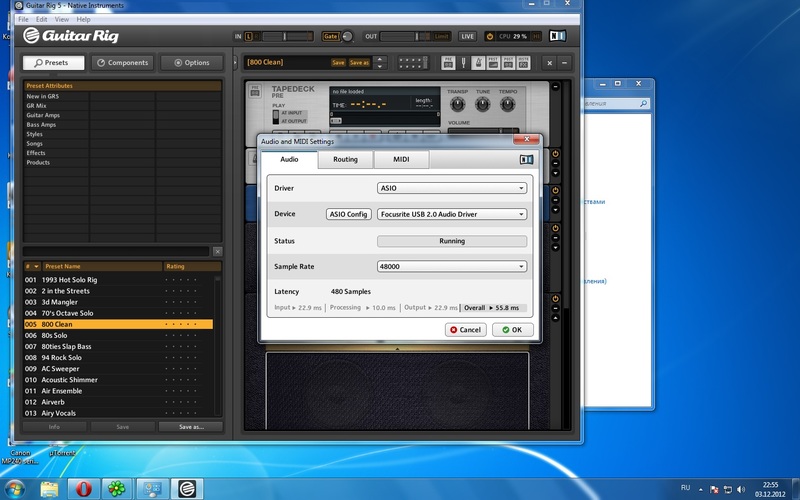The image size is (800, 500).
Task: Step to next preset with down arrow
Action: [379, 66]
